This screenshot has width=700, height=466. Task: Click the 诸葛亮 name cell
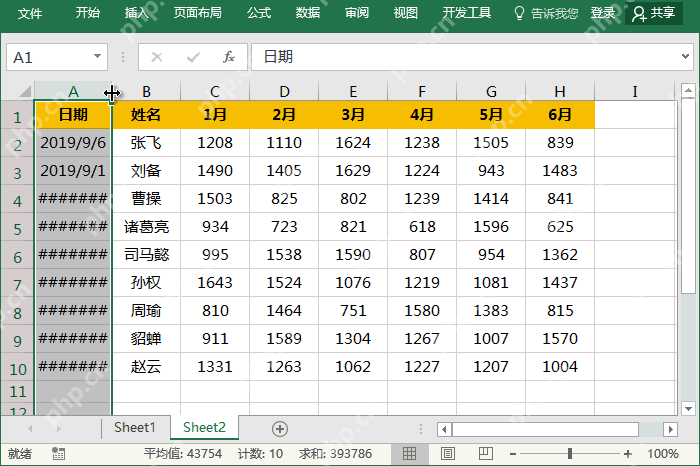[x=146, y=227]
